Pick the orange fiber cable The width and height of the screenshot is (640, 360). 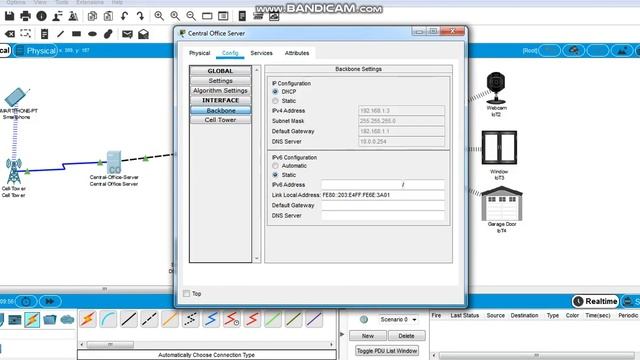170,319
